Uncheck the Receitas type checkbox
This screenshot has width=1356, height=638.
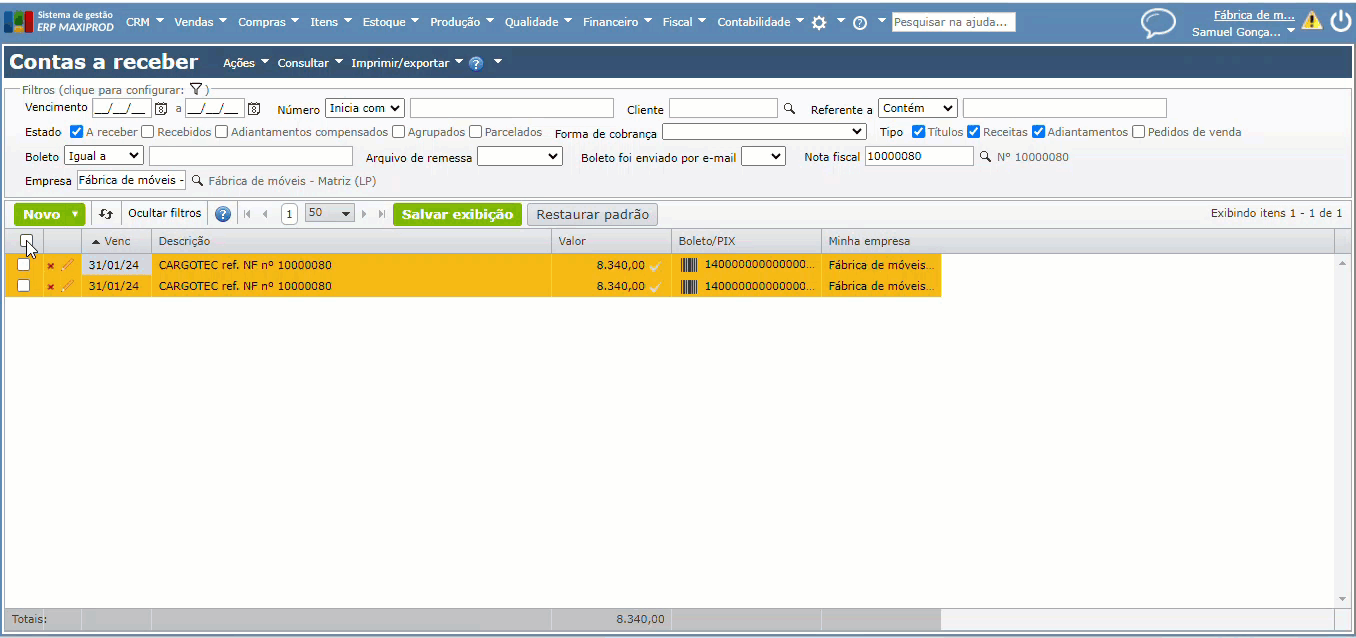[x=974, y=132]
